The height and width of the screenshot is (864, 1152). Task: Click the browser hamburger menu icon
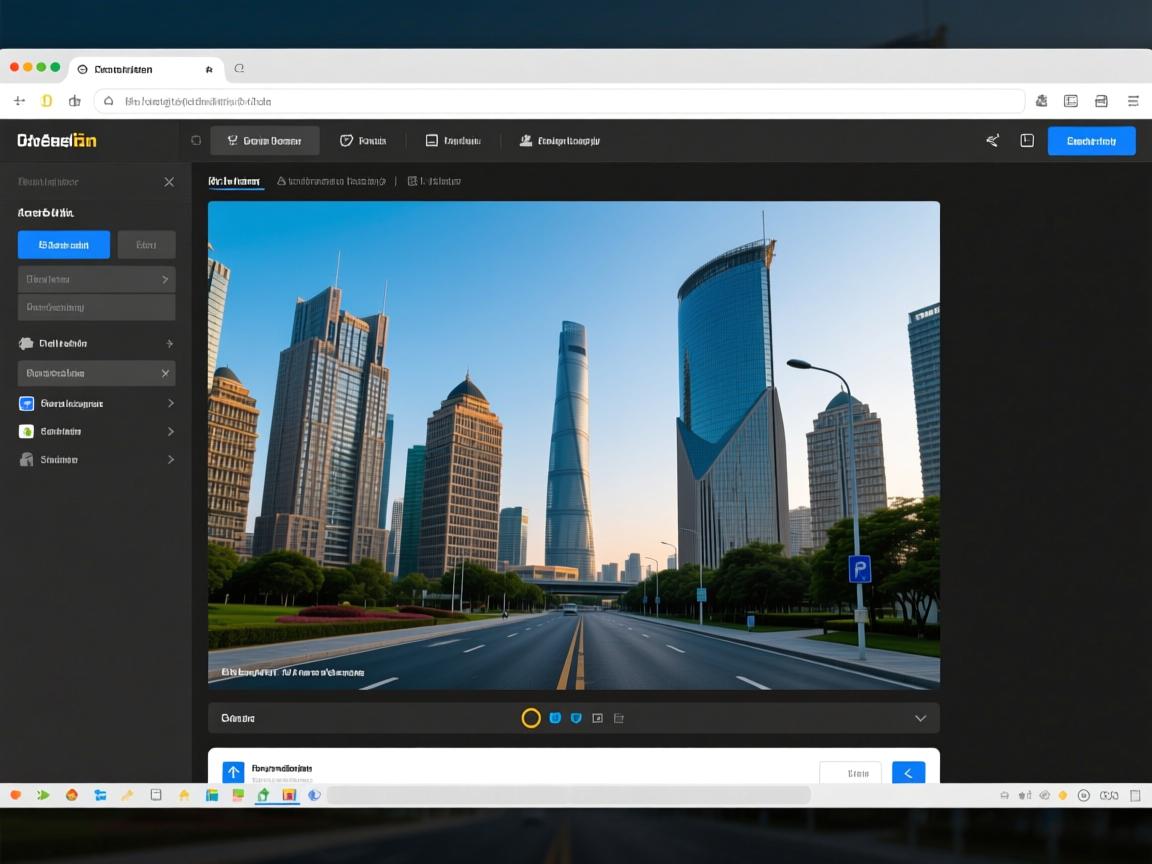coord(1133,101)
